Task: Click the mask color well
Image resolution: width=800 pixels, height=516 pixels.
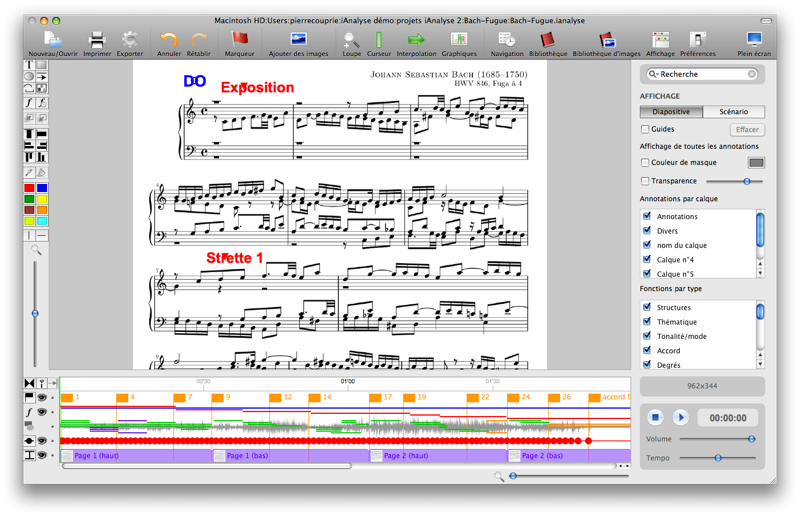Action: coord(756,163)
